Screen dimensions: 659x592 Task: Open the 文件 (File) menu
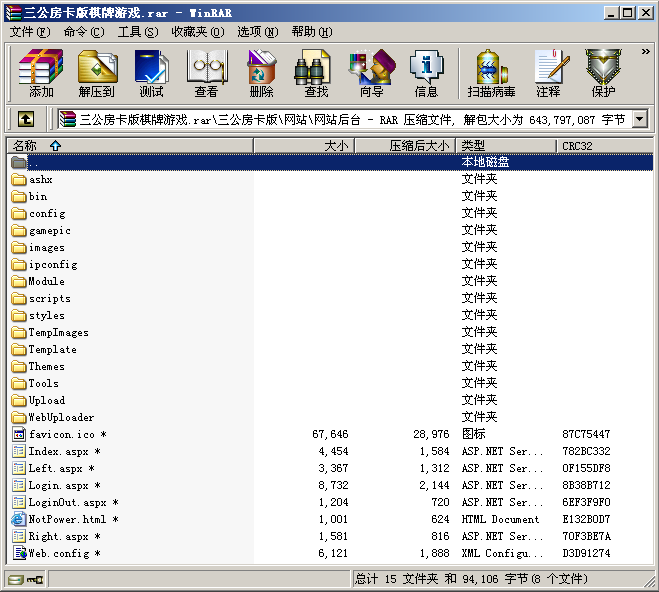tap(29, 32)
